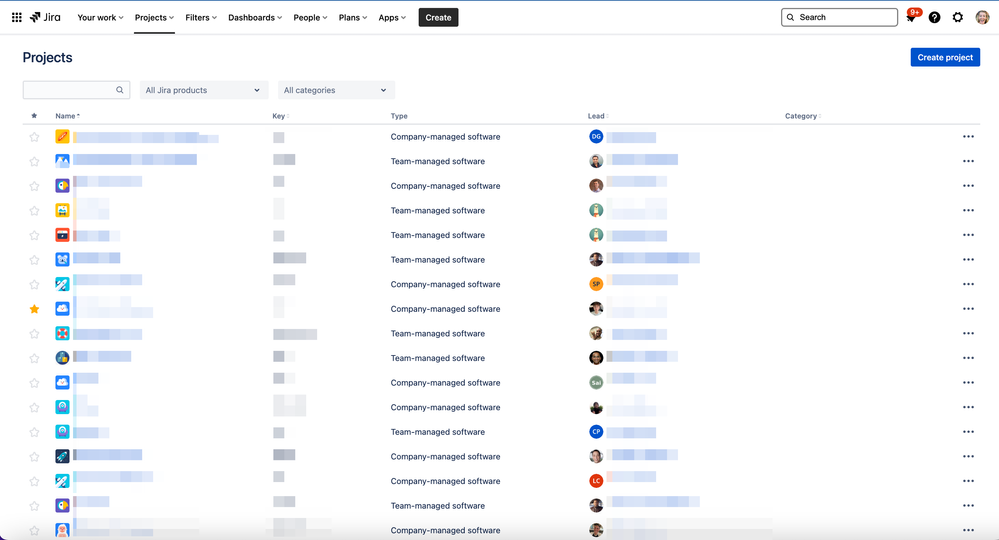This screenshot has width=999, height=540.
Task: Click into the projects filter text box
Action: click(76, 90)
